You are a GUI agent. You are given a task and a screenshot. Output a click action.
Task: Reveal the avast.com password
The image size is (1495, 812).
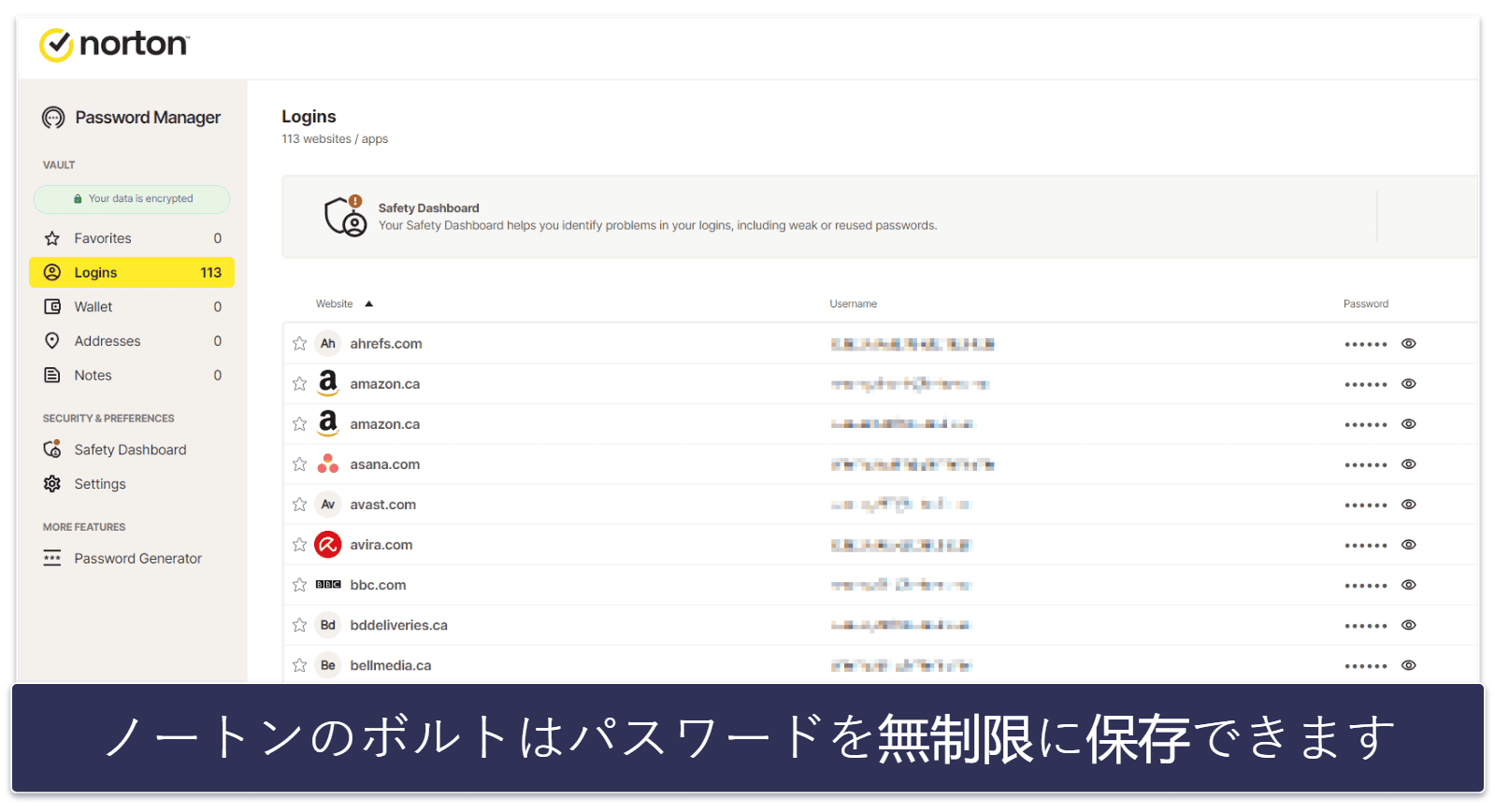pyautogui.click(x=1409, y=505)
